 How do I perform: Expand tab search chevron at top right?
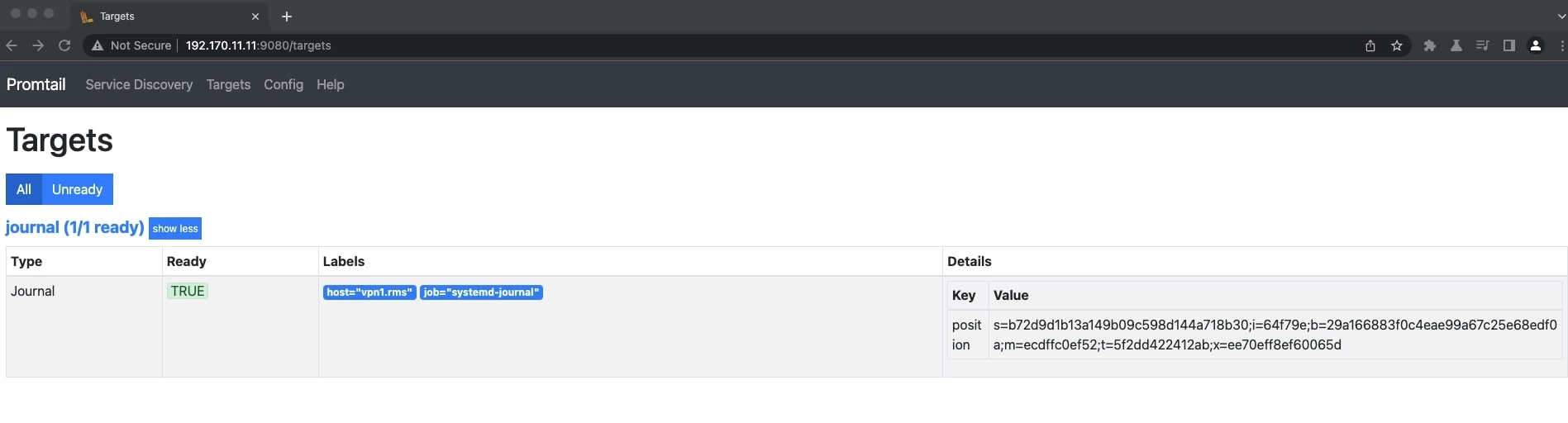click(x=1561, y=16)
